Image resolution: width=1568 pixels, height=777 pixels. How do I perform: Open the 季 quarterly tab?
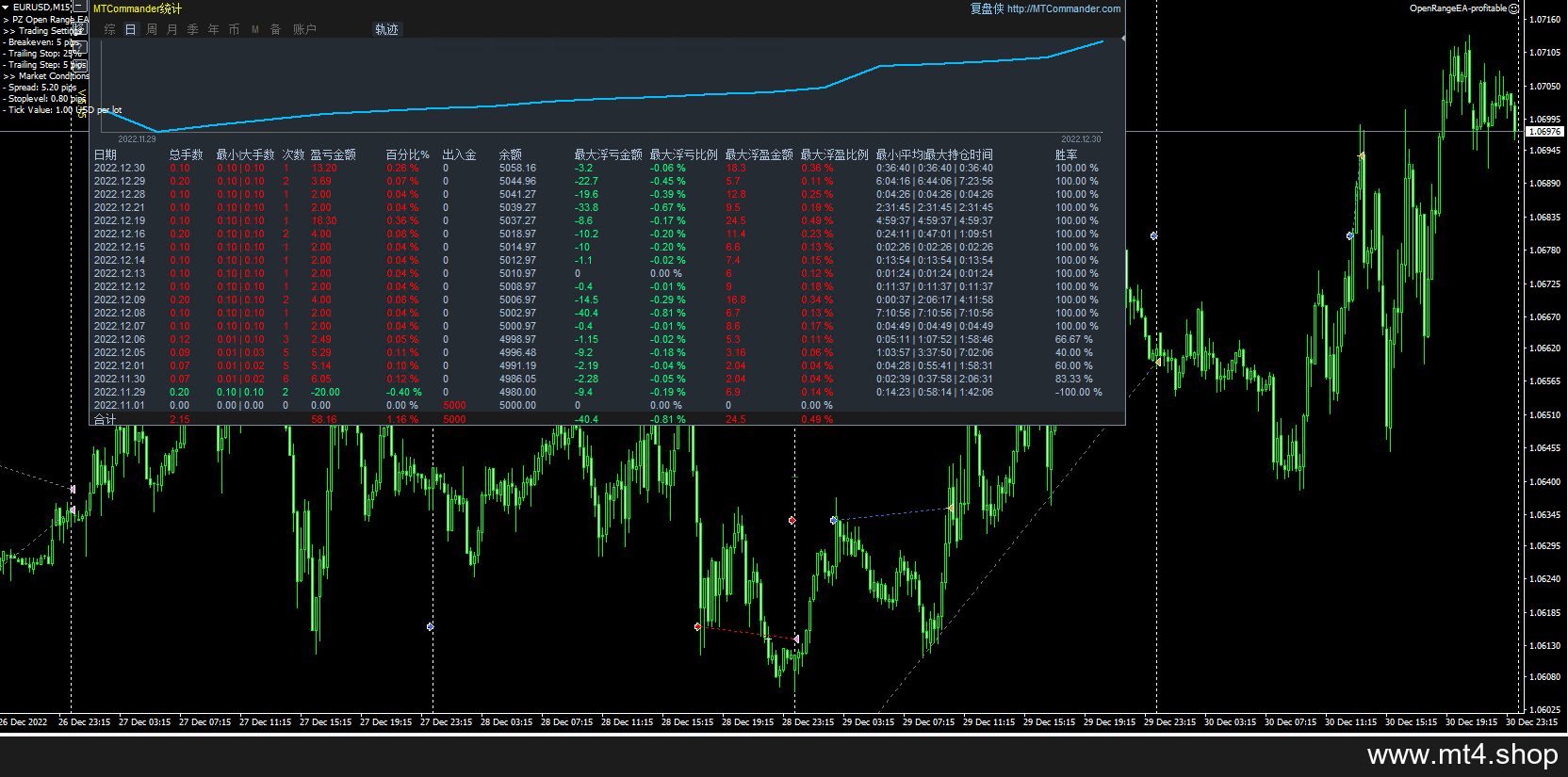[x=192, y=29]
